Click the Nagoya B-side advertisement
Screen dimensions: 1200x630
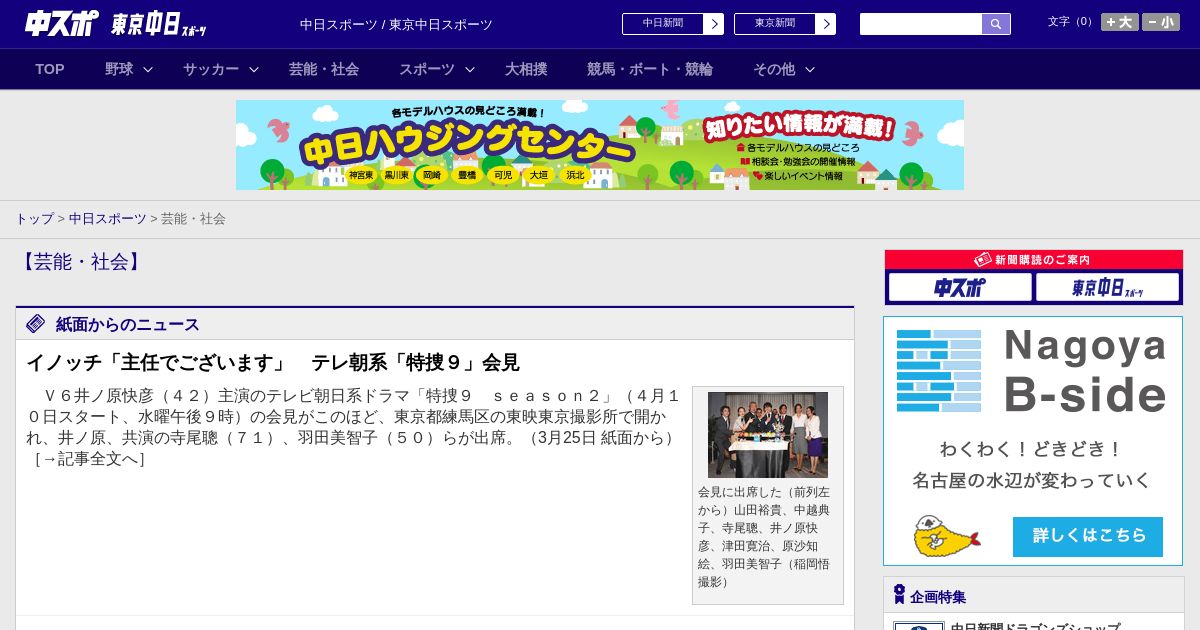click(1033, 441)
